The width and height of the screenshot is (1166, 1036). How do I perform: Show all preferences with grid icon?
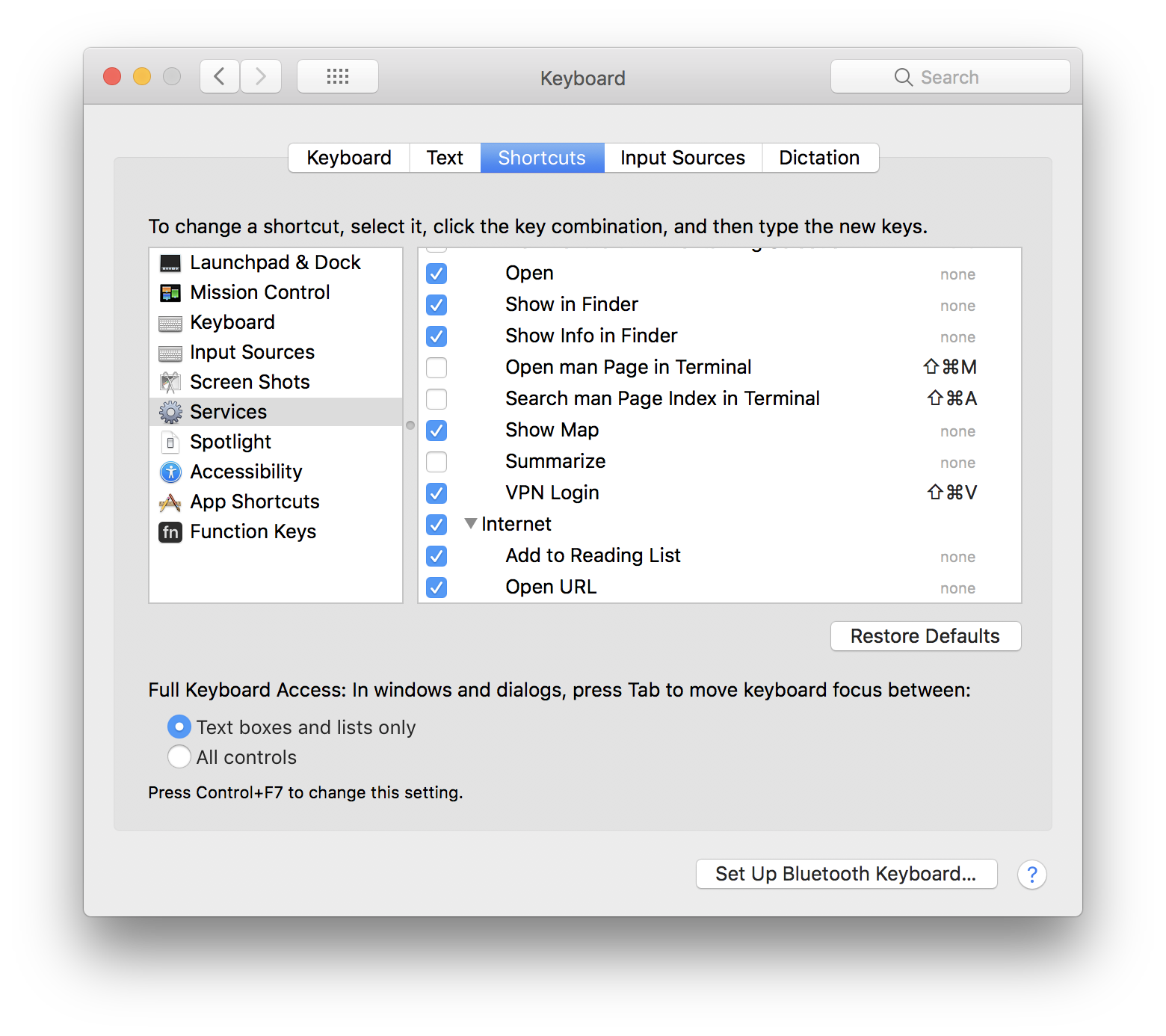[338, 76]
